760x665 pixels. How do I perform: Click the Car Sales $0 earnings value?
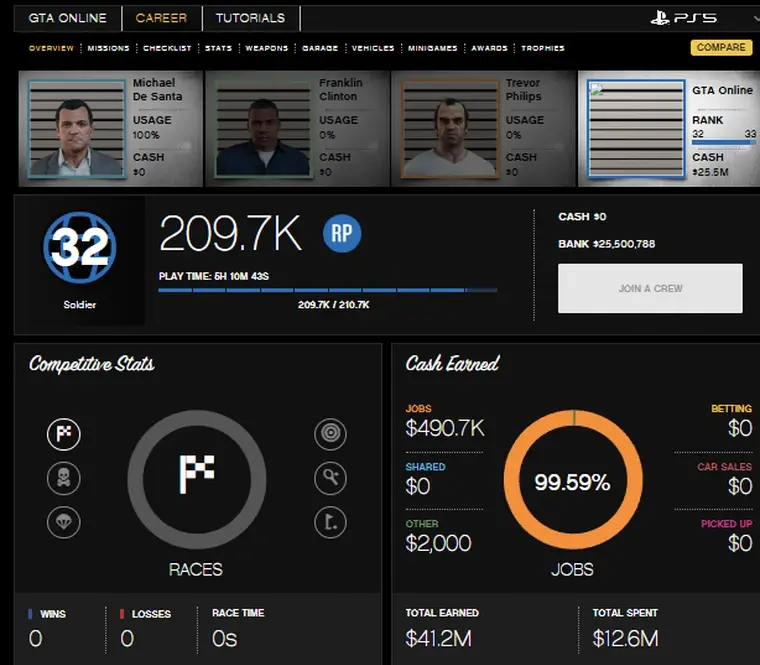pyautogui.click(x=740, y=486)
